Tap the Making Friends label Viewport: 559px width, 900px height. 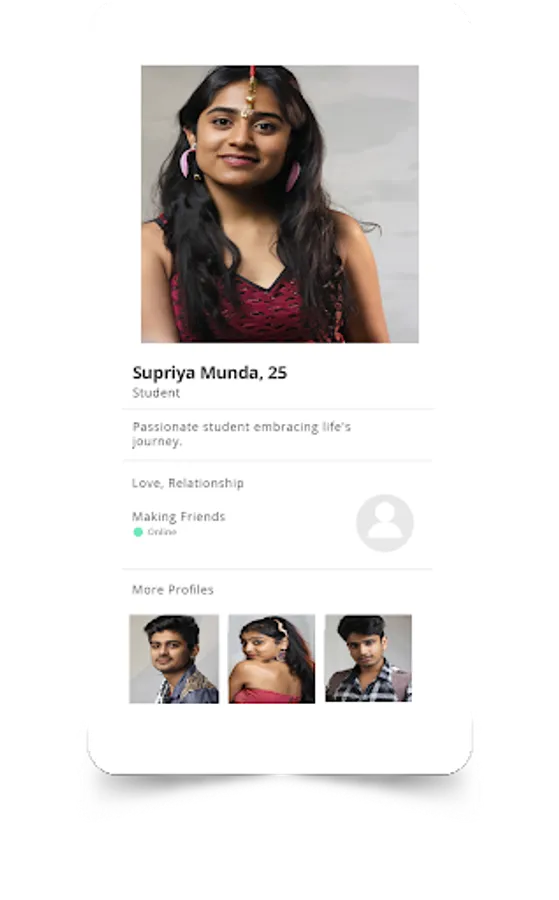click(x=178, y=517)
